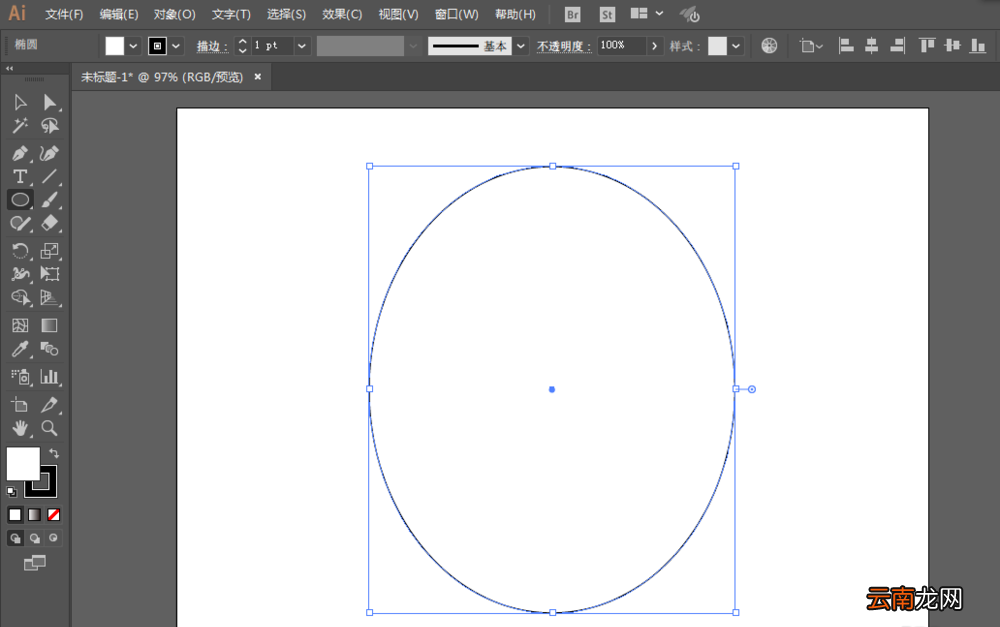
Task: Open 文件(F) menu
Action: tap(64, 14)
